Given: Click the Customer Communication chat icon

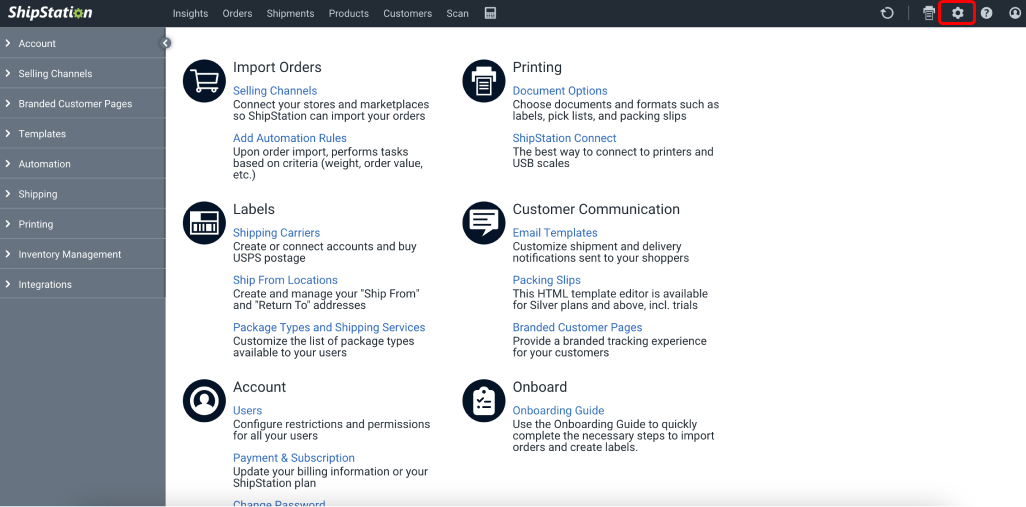Looking at the screenshot, I should [484, 223].
